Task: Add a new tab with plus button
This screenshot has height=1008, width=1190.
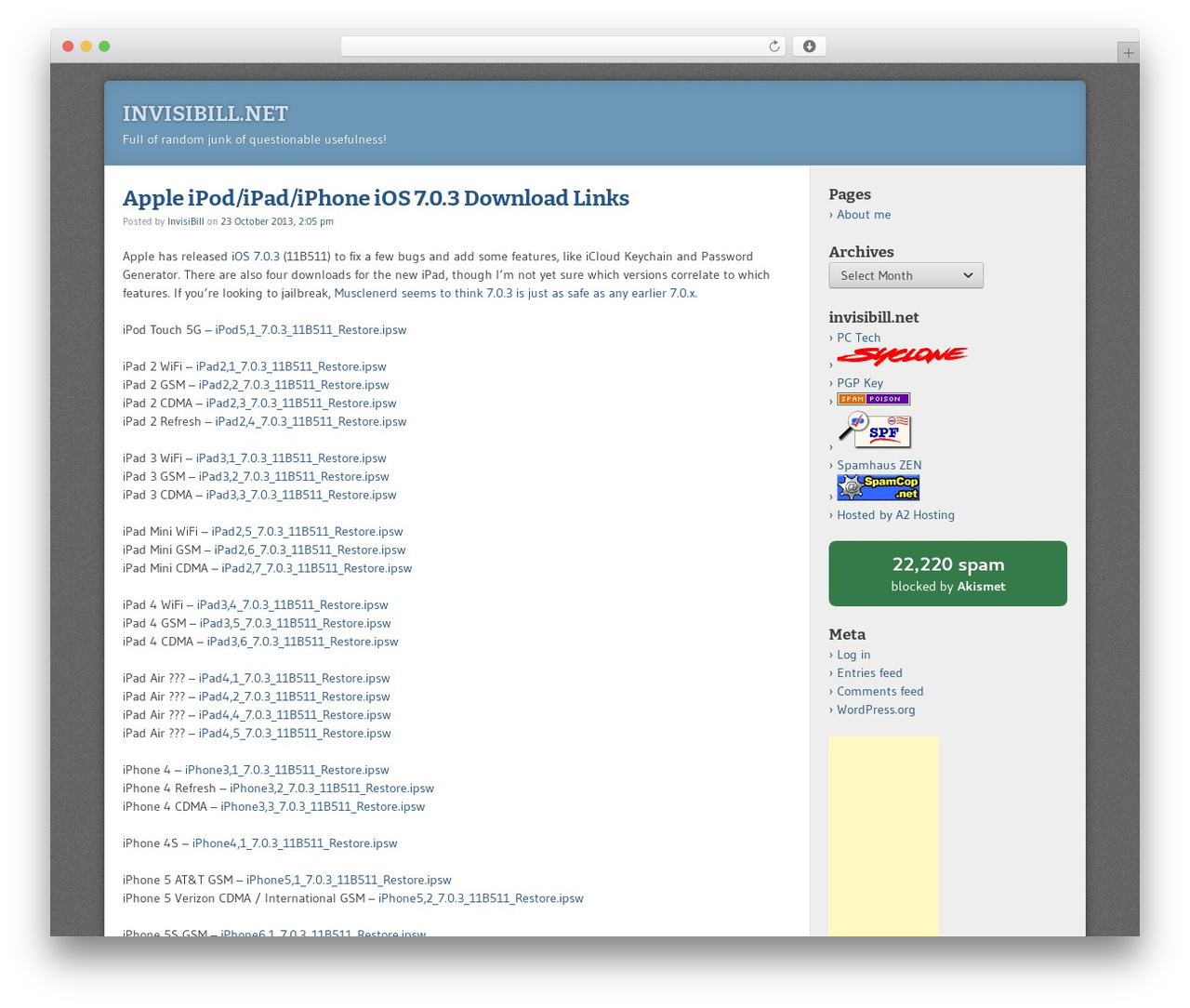Action: coord(1128,53)
